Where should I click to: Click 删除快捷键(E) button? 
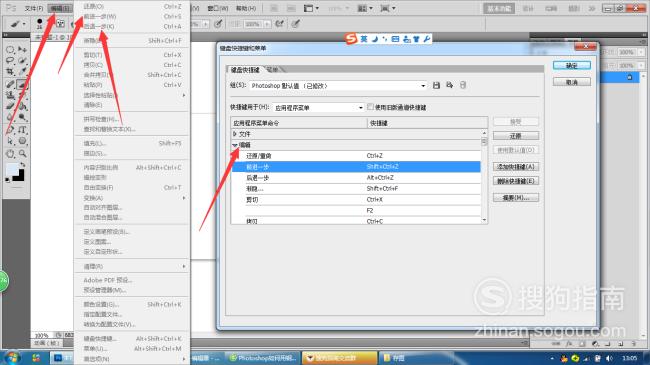tap(516, 181)
